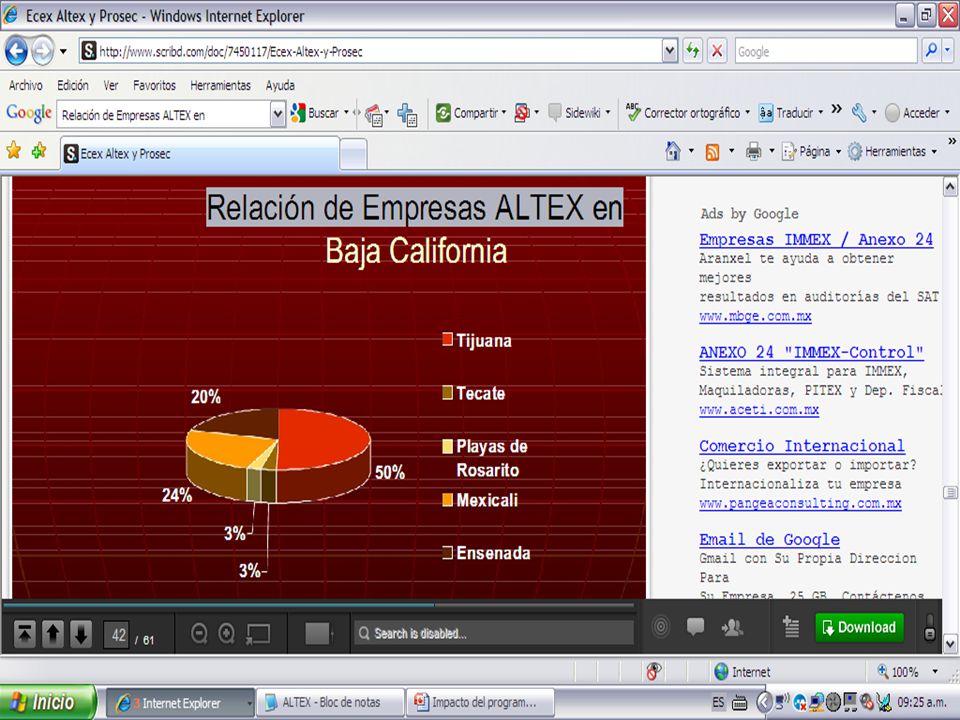960x720 pixels.
Task: Change the Scribd view mode
Action: click(318, 634)
